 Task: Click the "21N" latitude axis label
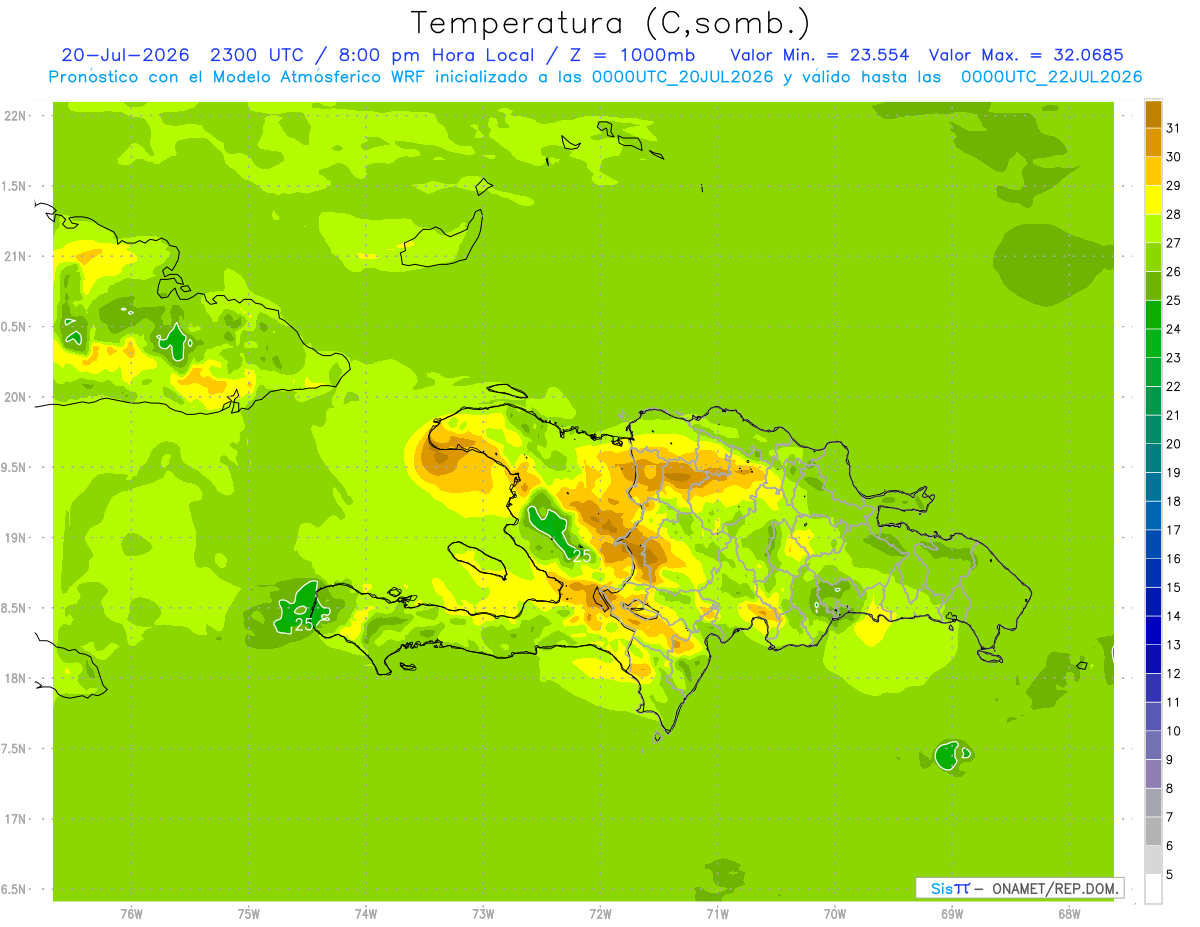click(15, 257)
